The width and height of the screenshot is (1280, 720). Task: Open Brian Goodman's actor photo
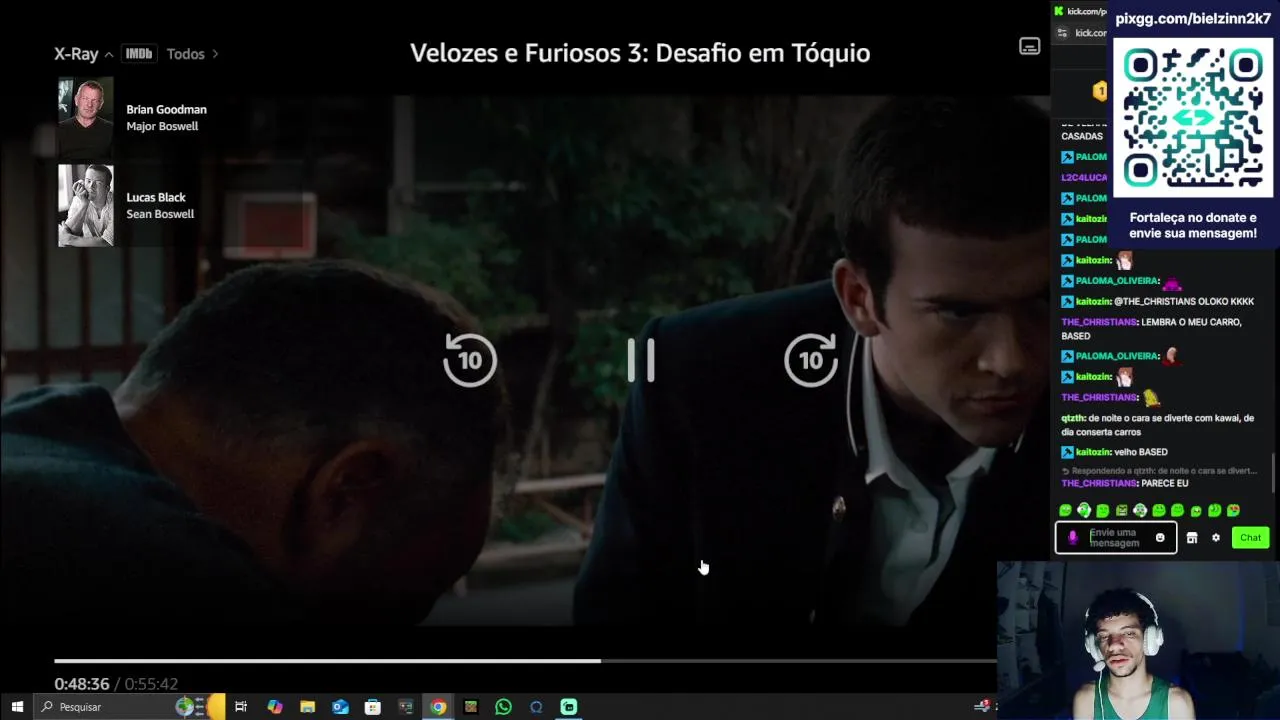pyautogui.click(x=86, y=117)
